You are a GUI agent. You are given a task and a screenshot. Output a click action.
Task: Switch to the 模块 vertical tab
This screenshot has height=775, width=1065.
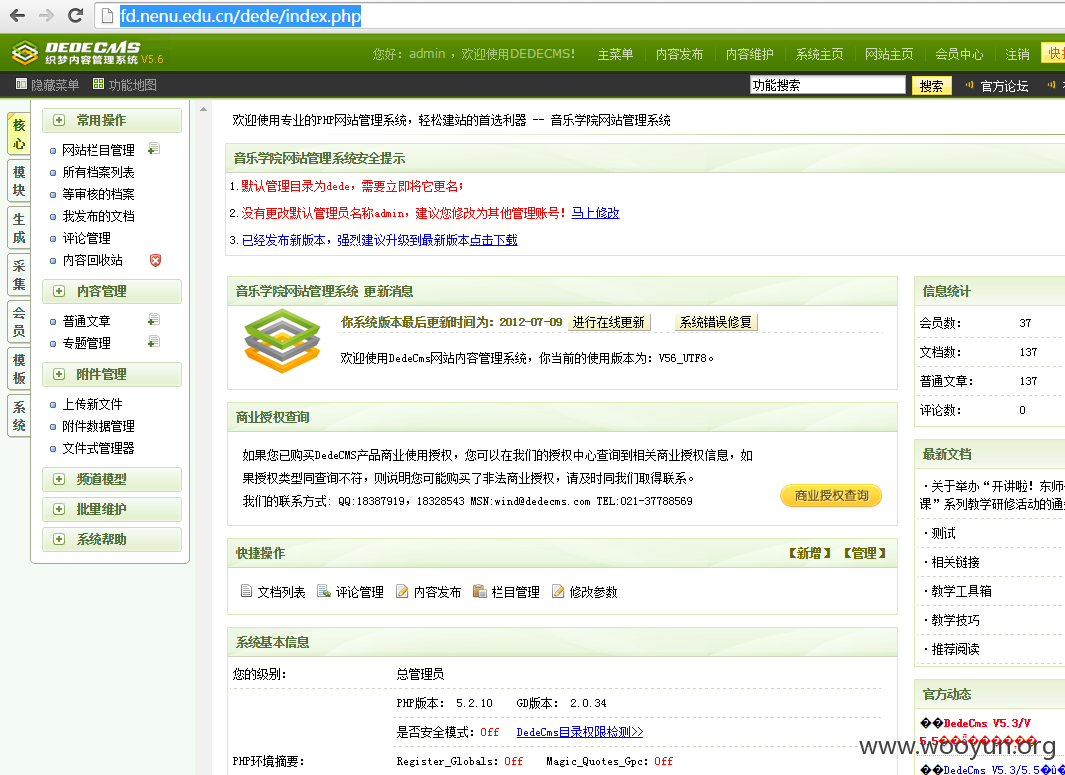click(x=19, y=181)
